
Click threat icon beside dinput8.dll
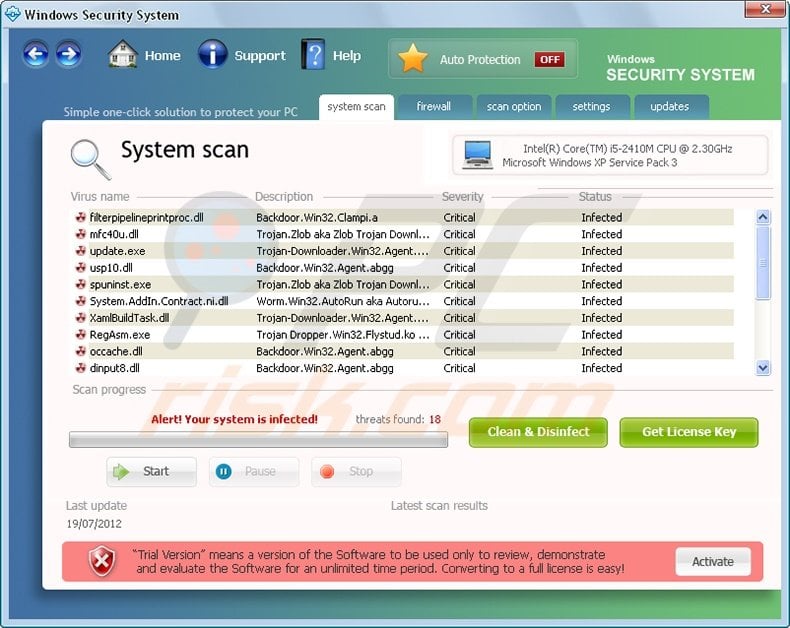(x=80, y=368)
